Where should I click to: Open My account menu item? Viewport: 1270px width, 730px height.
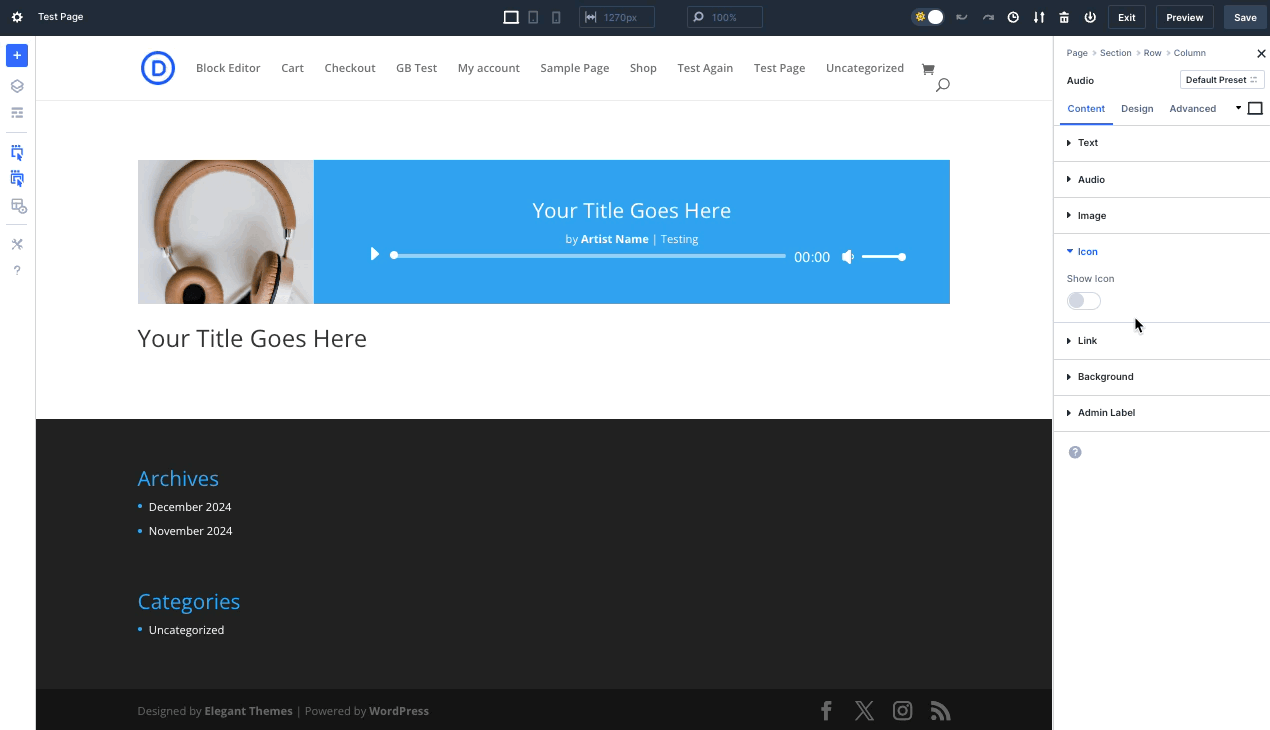point(489,68)
